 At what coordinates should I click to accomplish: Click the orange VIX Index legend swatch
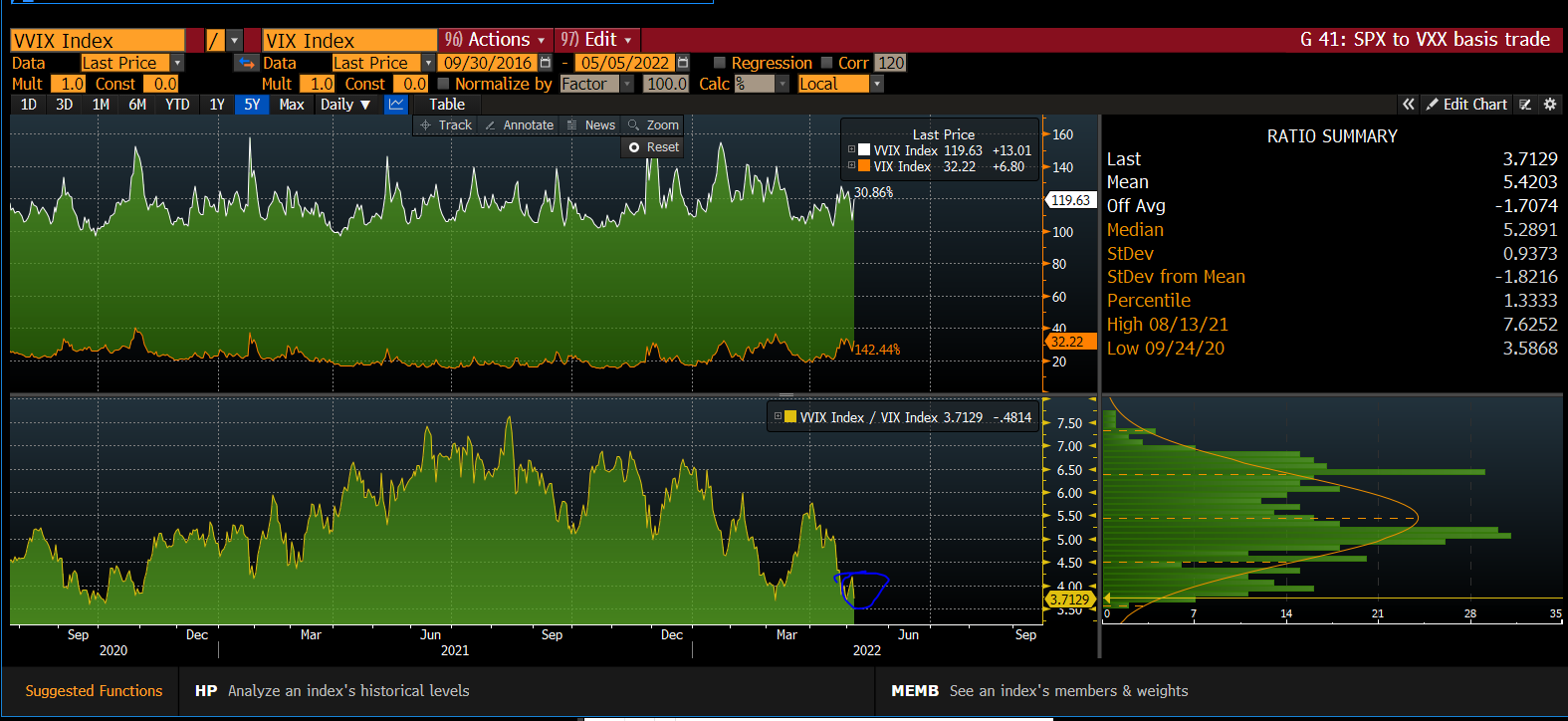pyautogui.click(x=864, y=166)
